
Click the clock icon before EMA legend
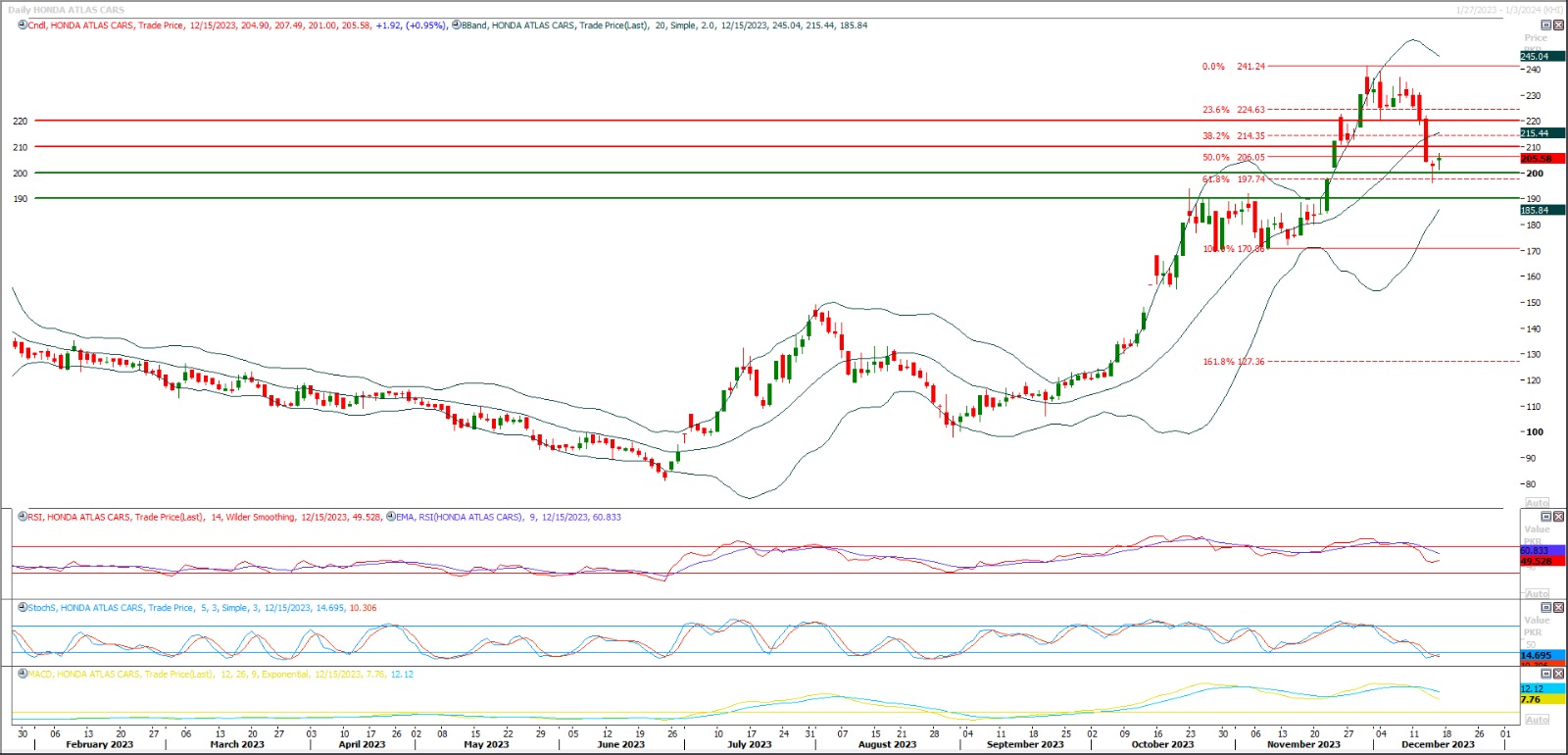point(391,517)
